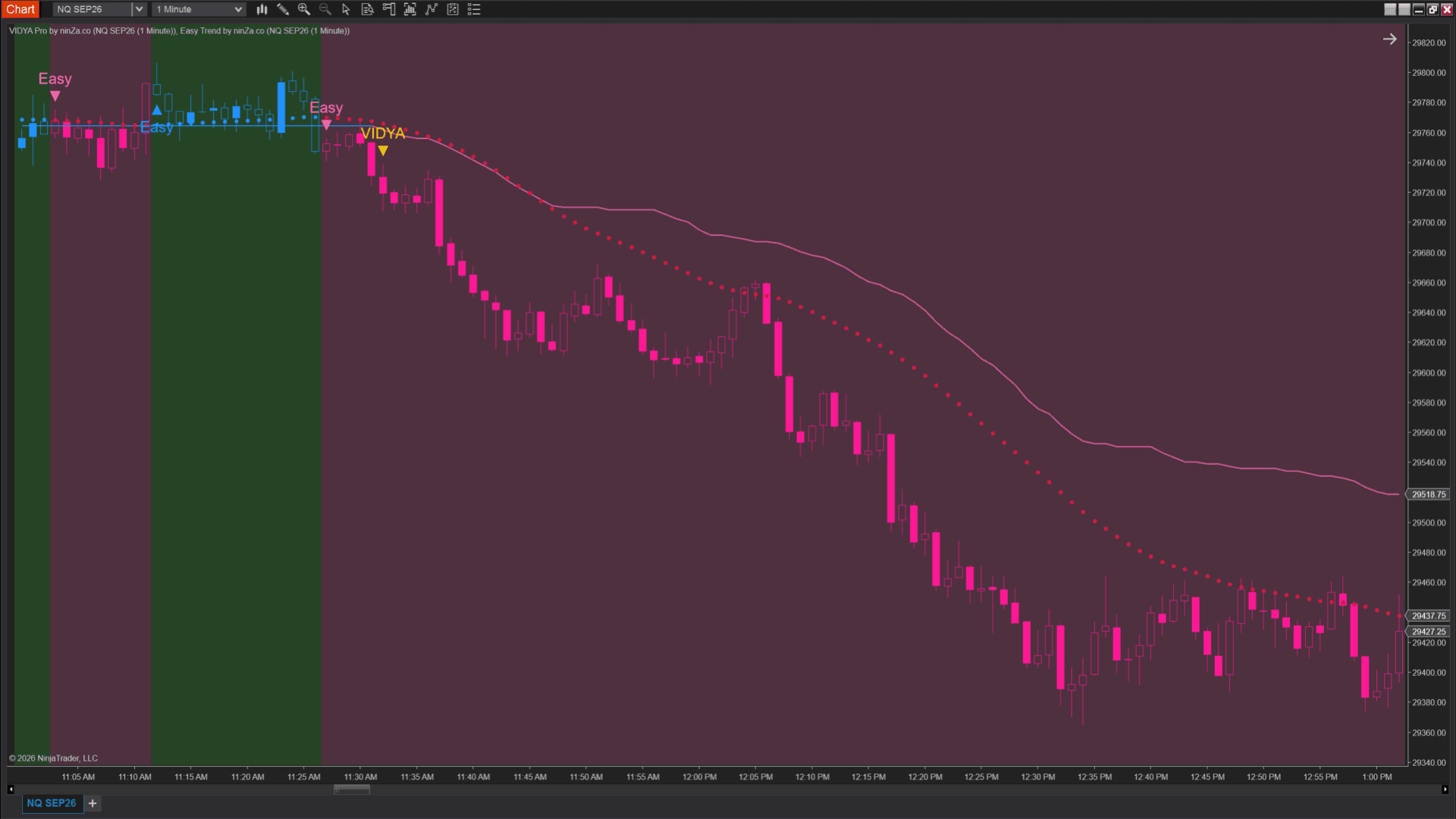Click the 29500.00 price axis label
The height and width of the screenshot is (819, 1456).
point(1429,523)
